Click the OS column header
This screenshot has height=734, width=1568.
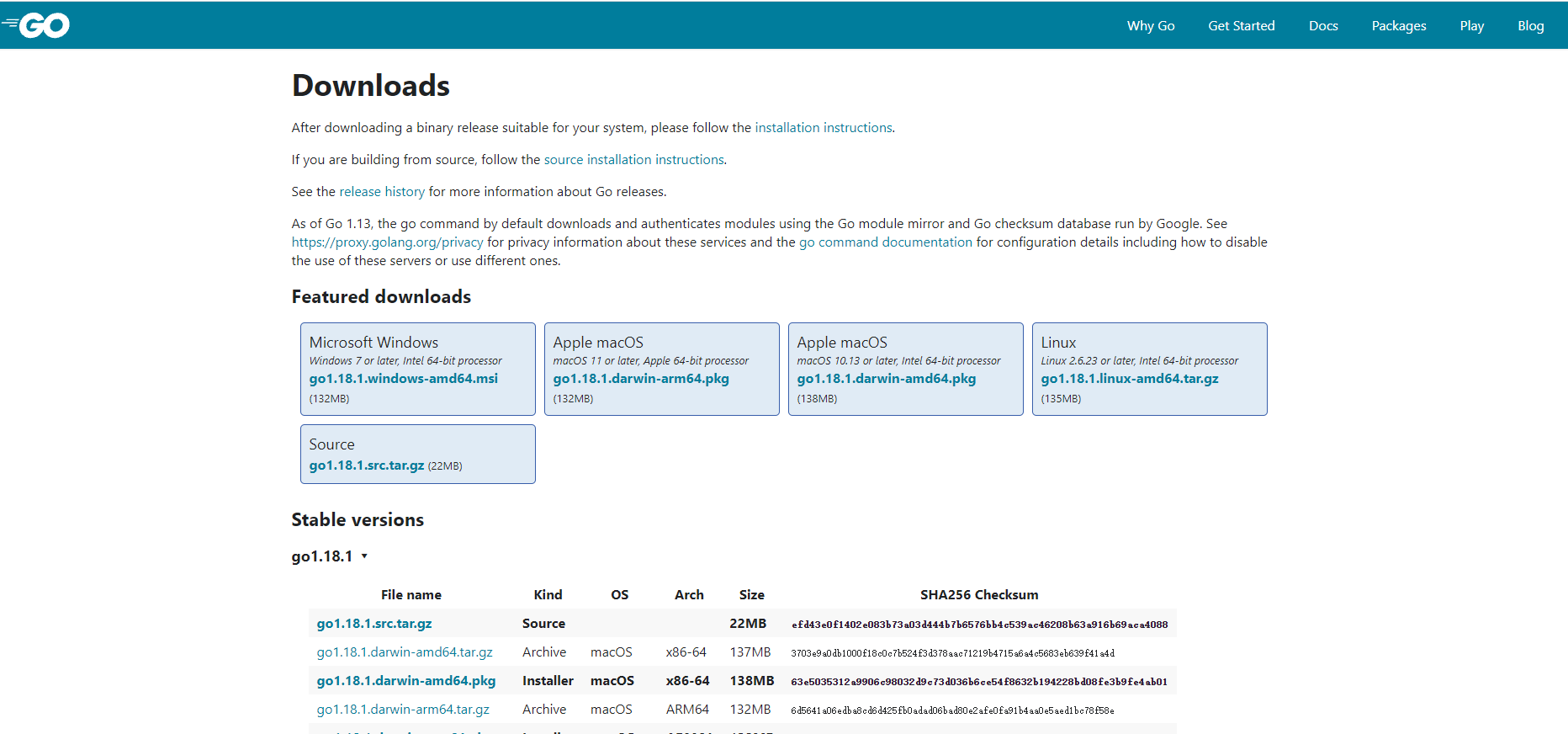[620, 595]
